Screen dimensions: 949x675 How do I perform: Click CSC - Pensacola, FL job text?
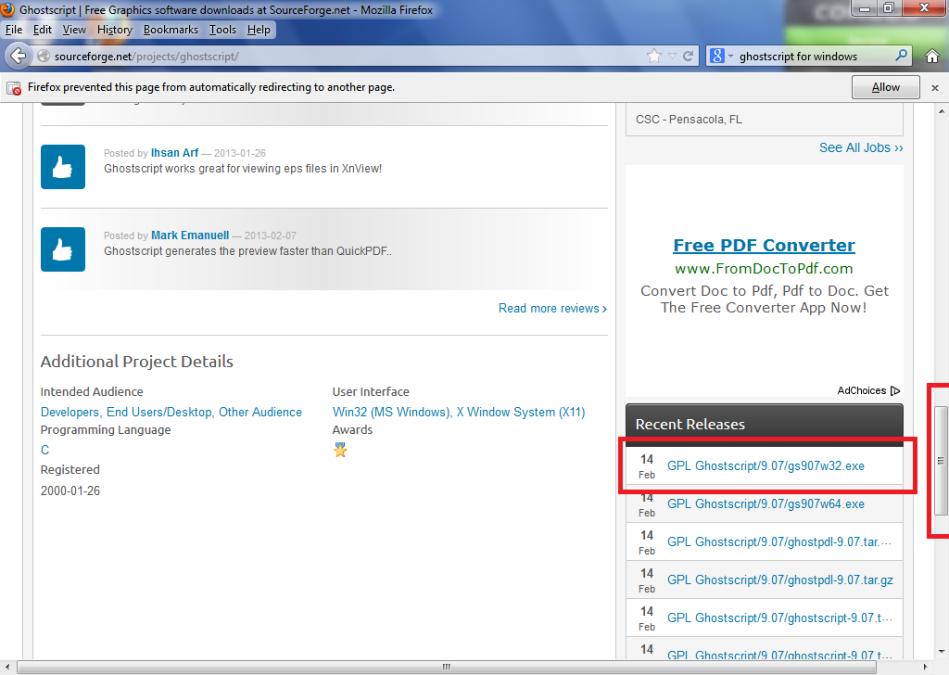(689, 119)
